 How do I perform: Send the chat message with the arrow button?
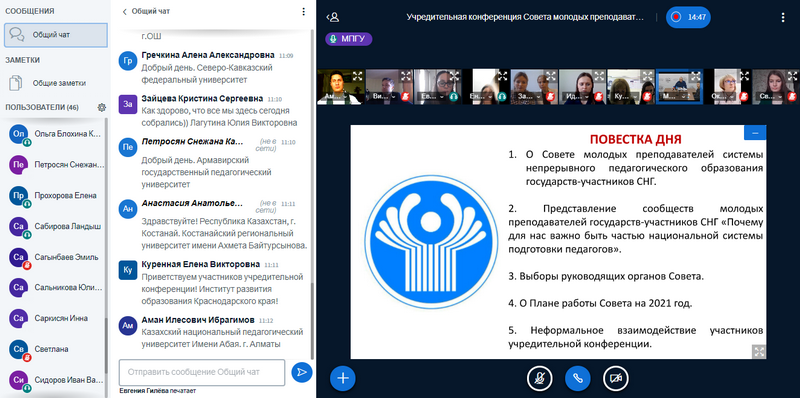302,372
